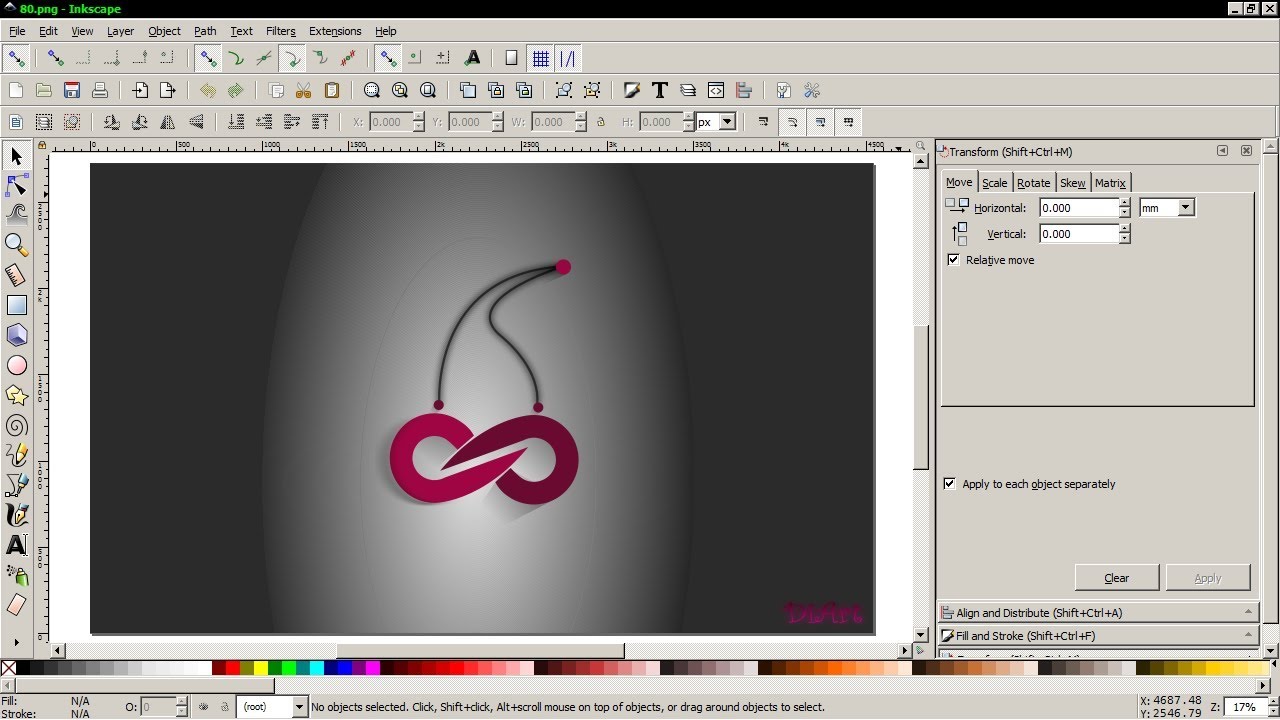
Task: Select the Circle/Ellipse tool
Action: pyautogui.click(x=16, y=365)
